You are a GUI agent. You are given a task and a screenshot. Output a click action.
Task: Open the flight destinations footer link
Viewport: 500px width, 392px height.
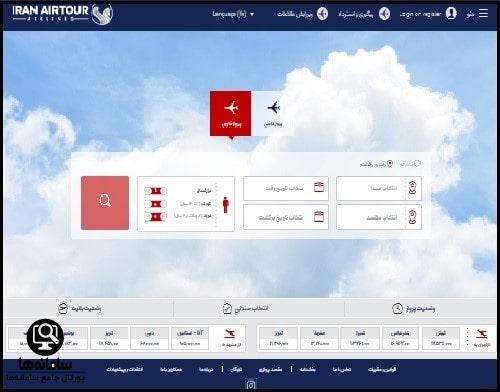[x=270, y=370]
